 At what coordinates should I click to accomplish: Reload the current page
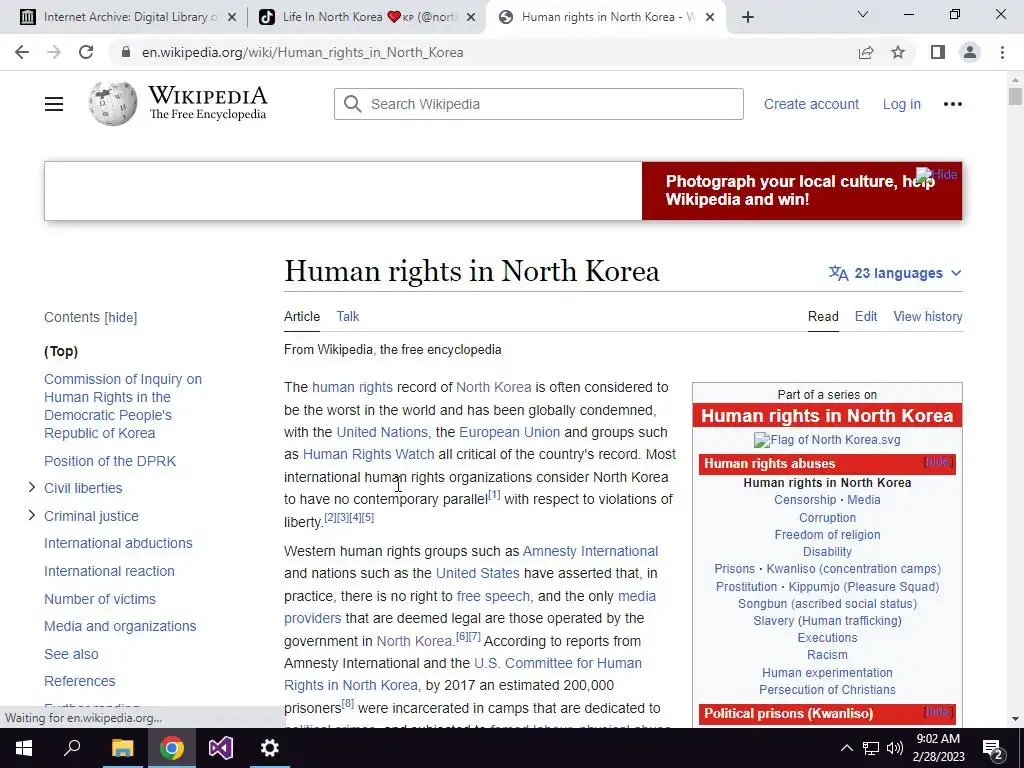[x=86, y=52]
